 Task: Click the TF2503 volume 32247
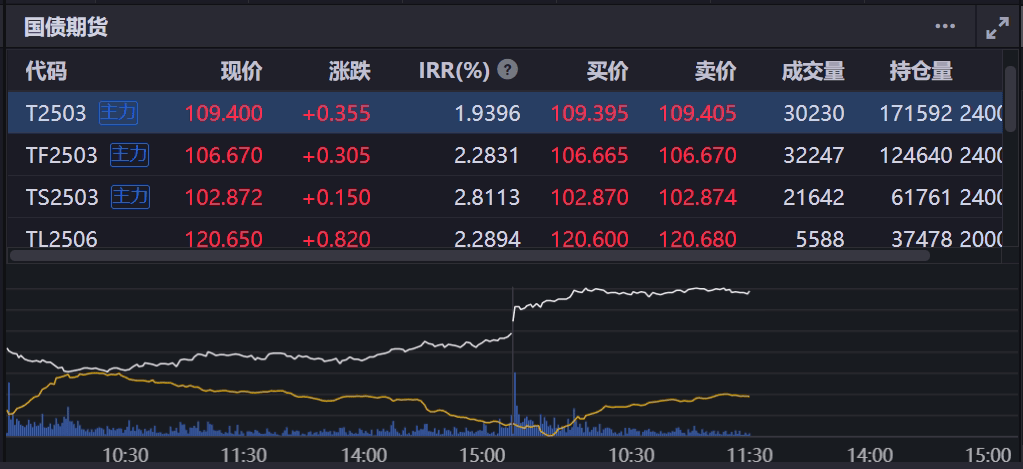coord(816,155)
